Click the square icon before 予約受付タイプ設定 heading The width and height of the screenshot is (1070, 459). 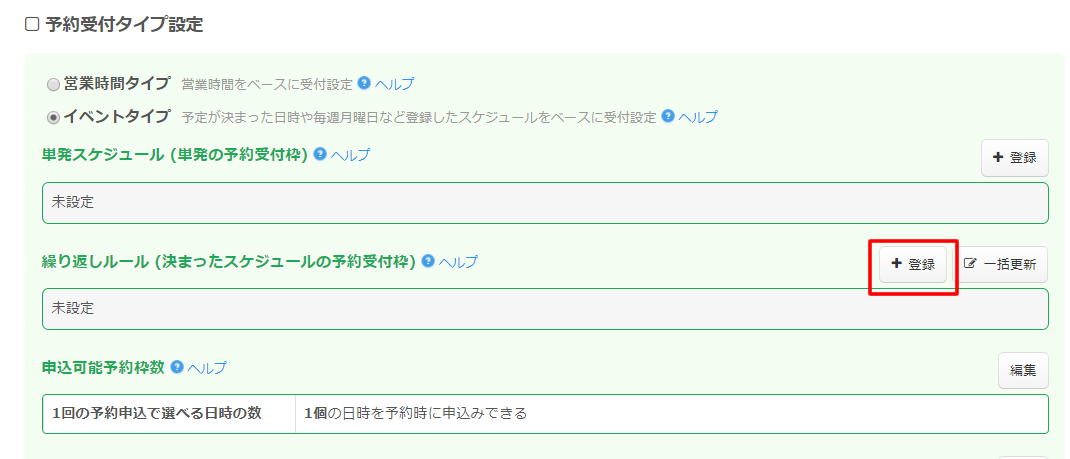click(32, 25)
